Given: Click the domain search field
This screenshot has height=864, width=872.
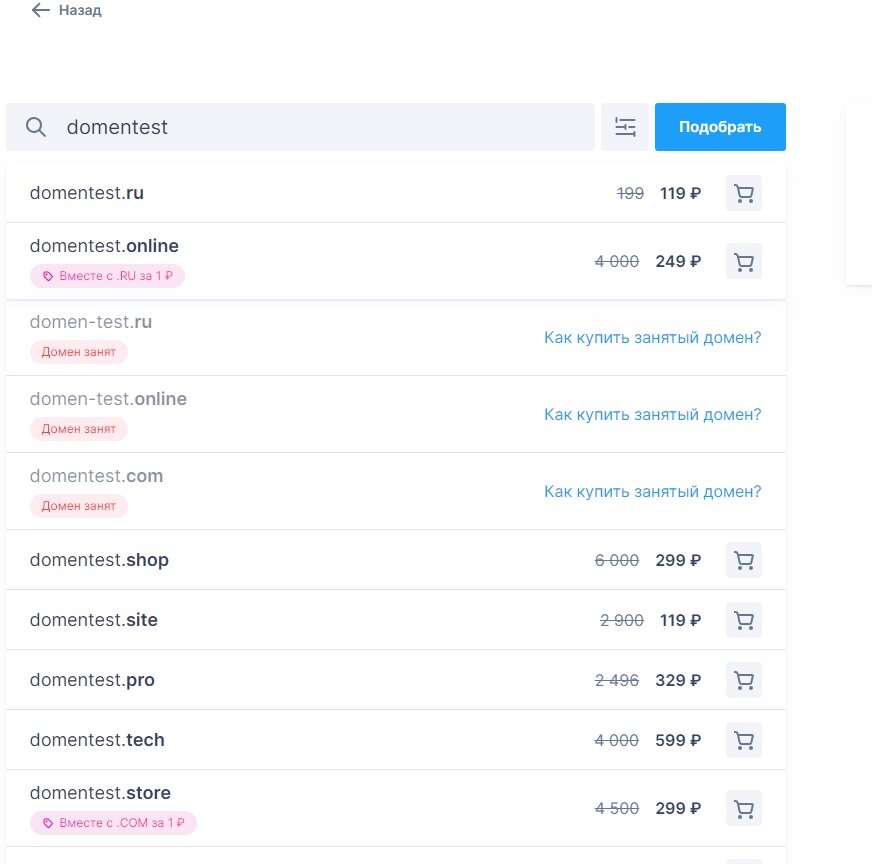Looking at the screenshot, I should coord(320,127).
